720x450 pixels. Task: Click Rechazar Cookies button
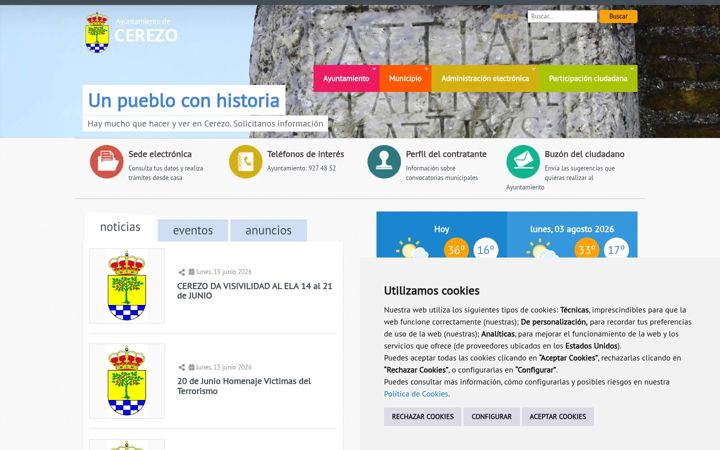coord(422,416)
